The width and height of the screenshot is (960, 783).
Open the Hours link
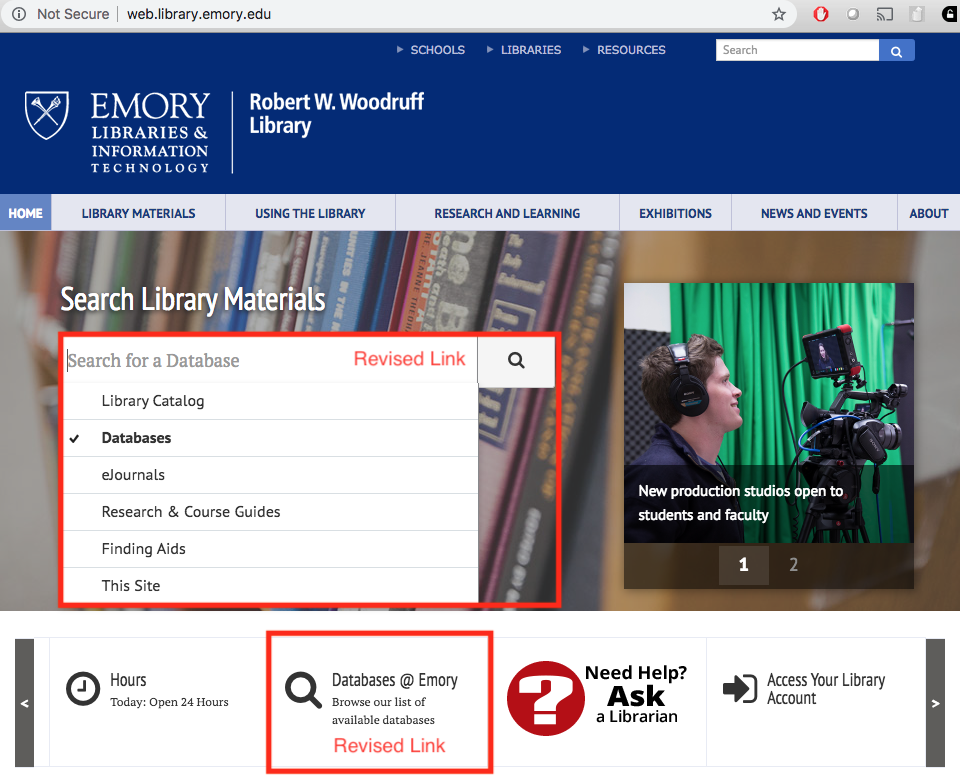[128, 680]
